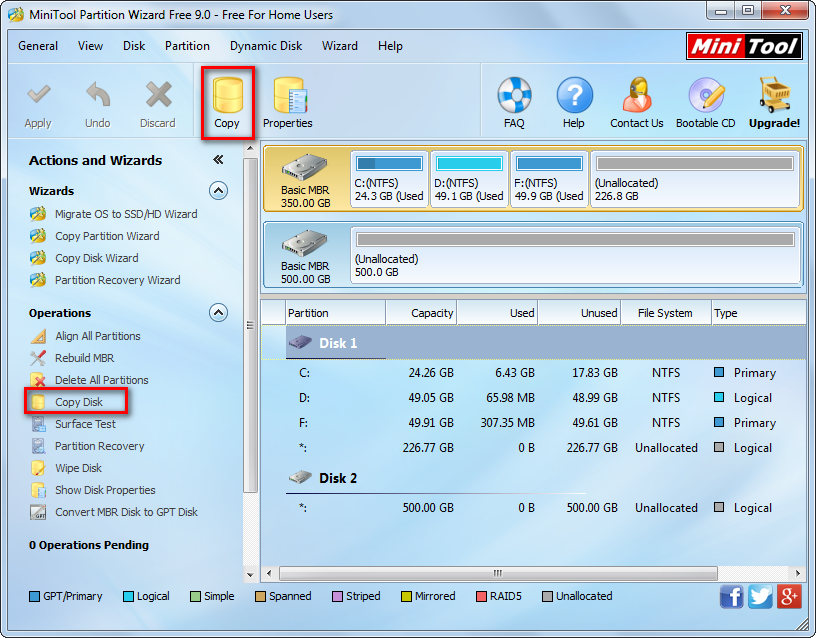Select the 226.77 GB unallocated row
The image size is (816, 638).
pos(533,448)
